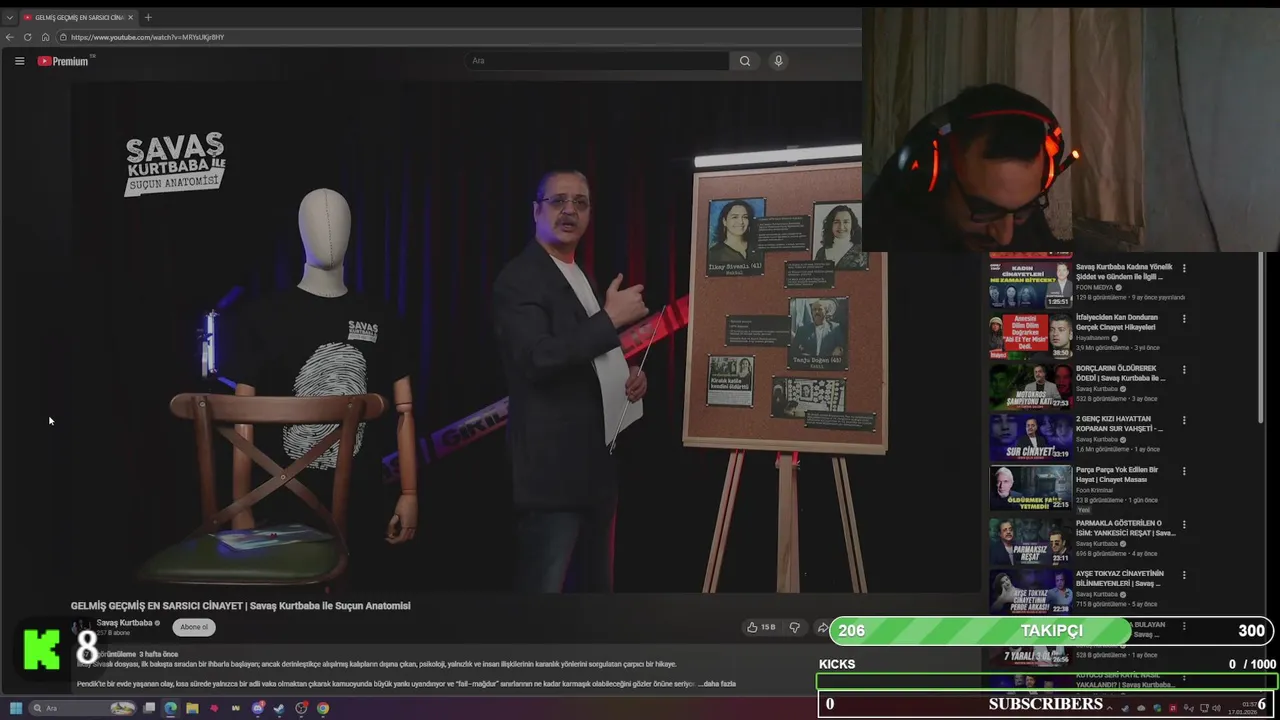
Task: Open 'Savaş Kurtbaba Kadına Yönelik Şiddet' video title
Action: point(1124,272)
